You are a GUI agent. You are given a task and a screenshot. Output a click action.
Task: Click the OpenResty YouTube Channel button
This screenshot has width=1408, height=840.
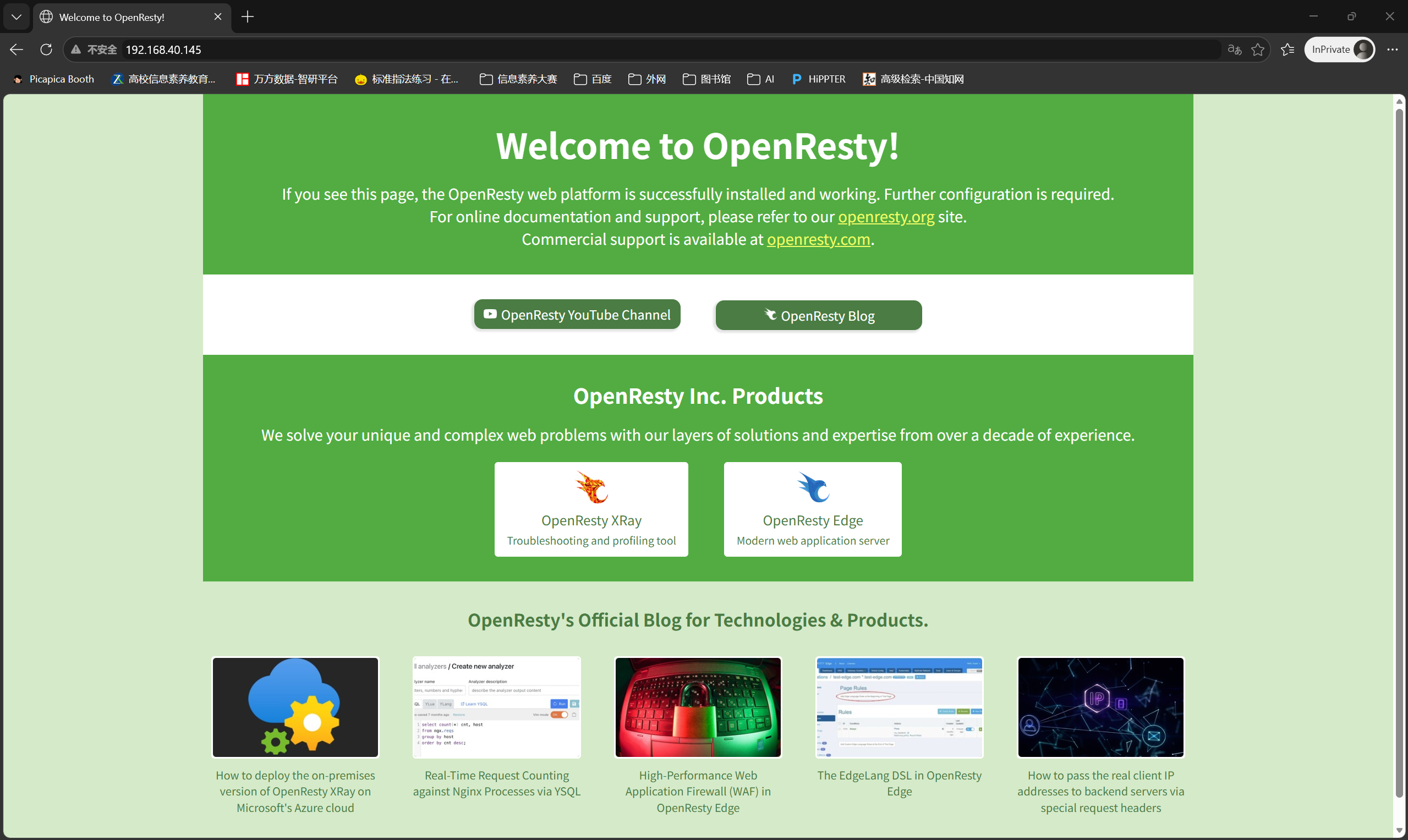(577, 315)
